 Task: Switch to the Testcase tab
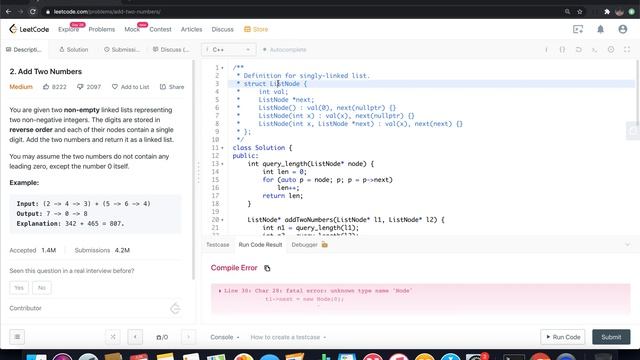click(x=218, y=244)
